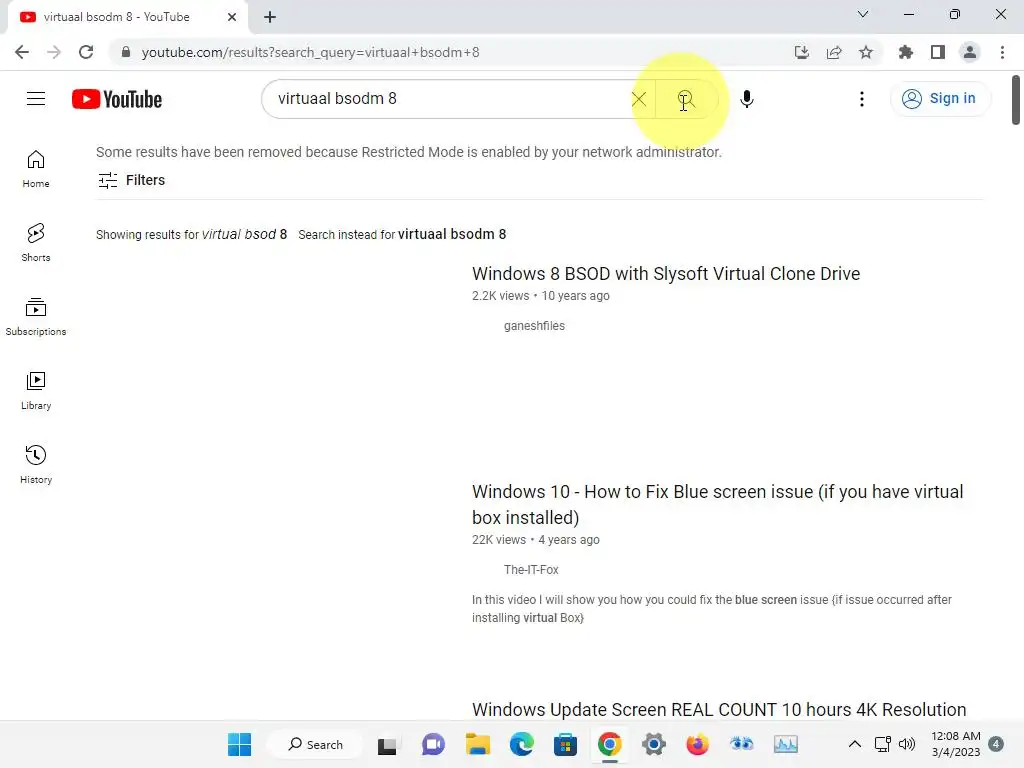Visit The-IT-Fox channel
Image resolution: width=1024 pixels, height=768 pixels.
(x=531, y=569)
